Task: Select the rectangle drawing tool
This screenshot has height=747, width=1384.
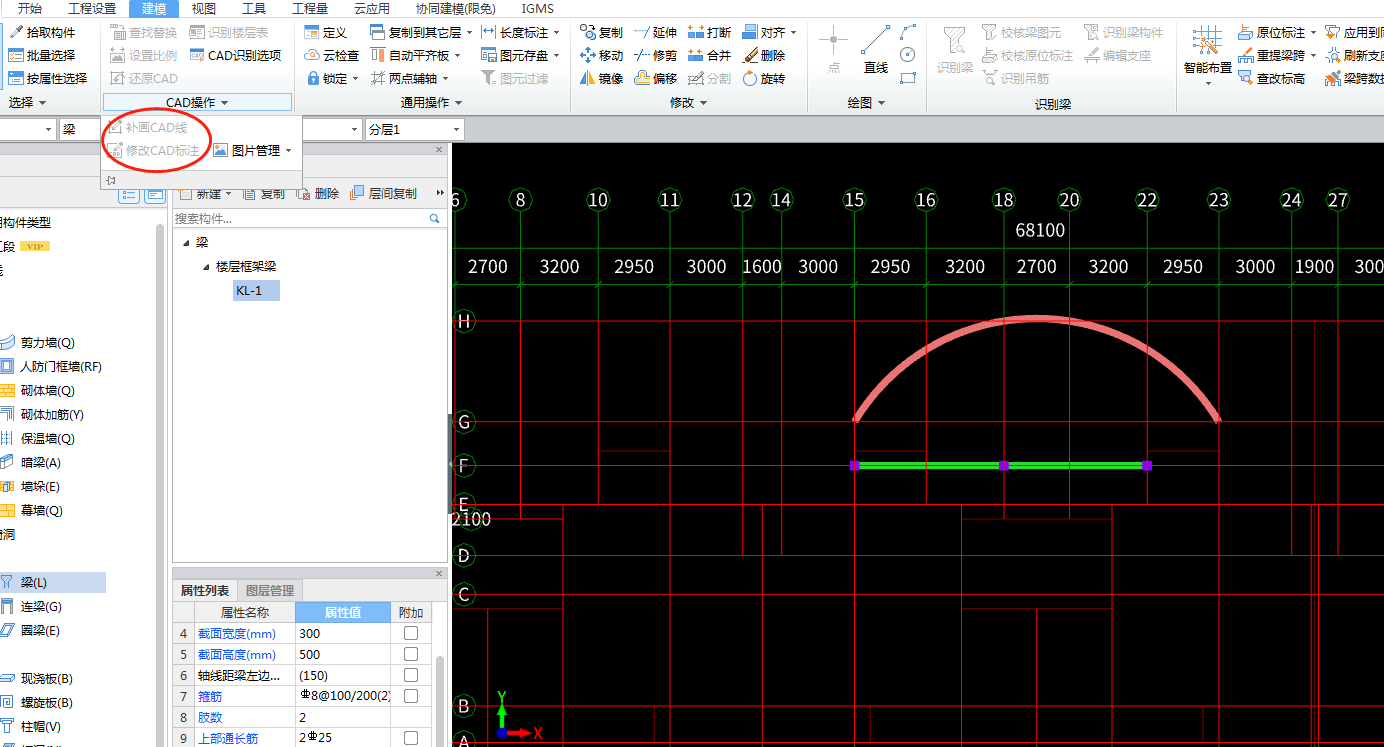Action: (908, 78)
